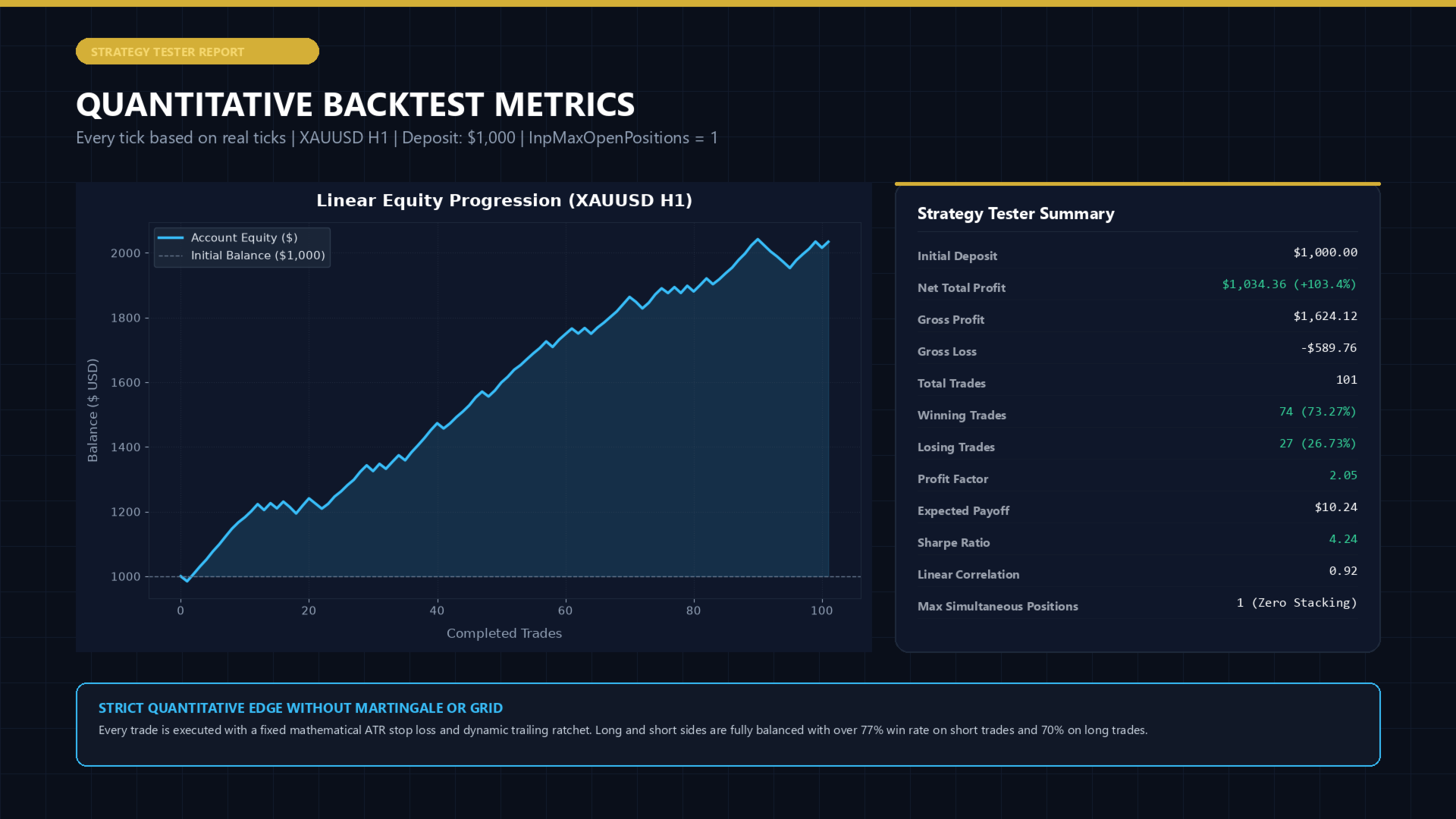Click the chart title Linear Equity Progression
The image size is (1456, 819).
point(504,200)
